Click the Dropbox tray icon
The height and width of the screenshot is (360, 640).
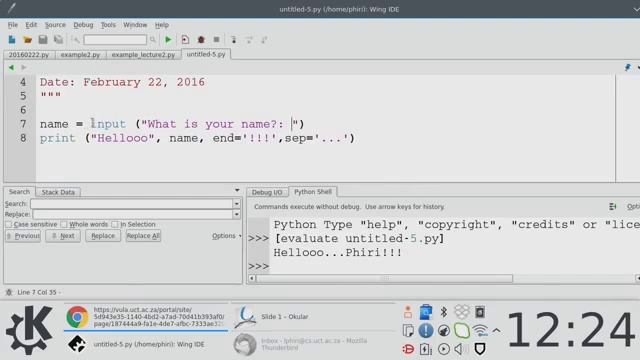coord(462,312)
